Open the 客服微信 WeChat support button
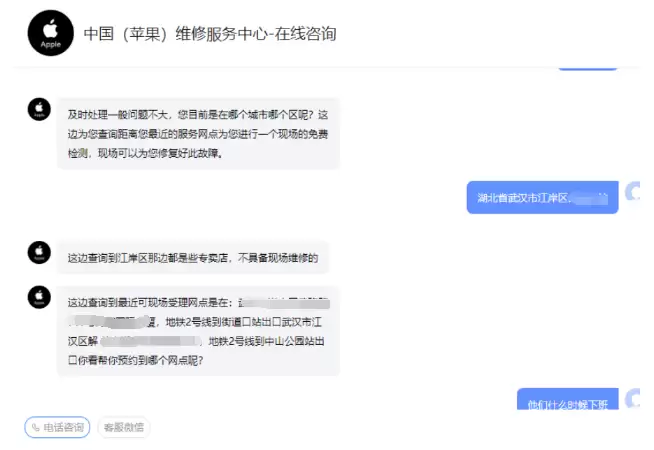Screen dimensions: 654x450 point(124,427)
